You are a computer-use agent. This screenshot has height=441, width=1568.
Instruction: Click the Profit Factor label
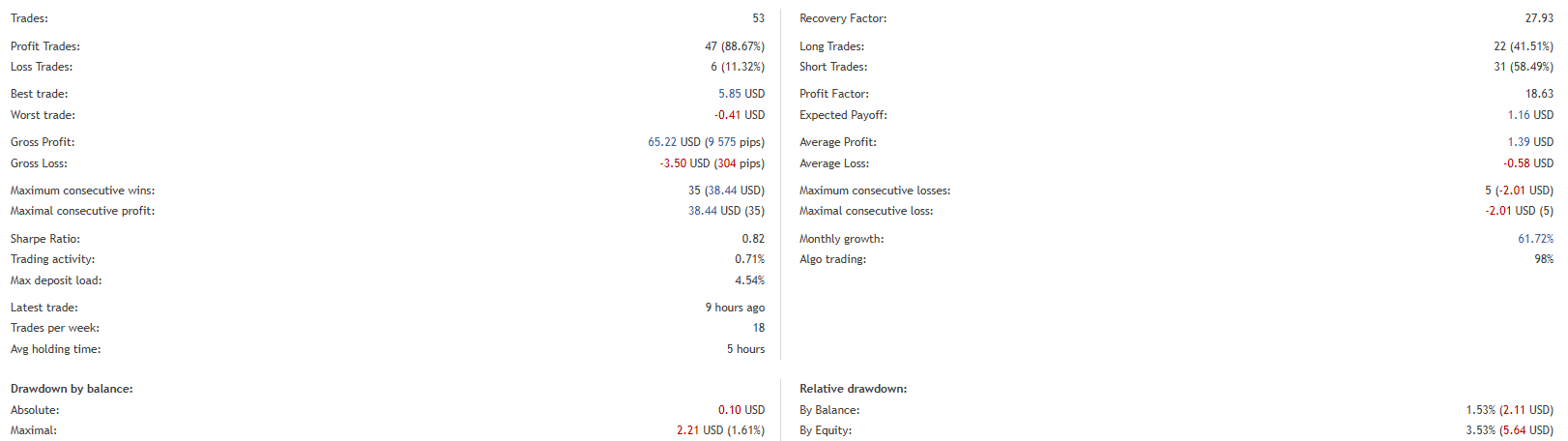833,94
